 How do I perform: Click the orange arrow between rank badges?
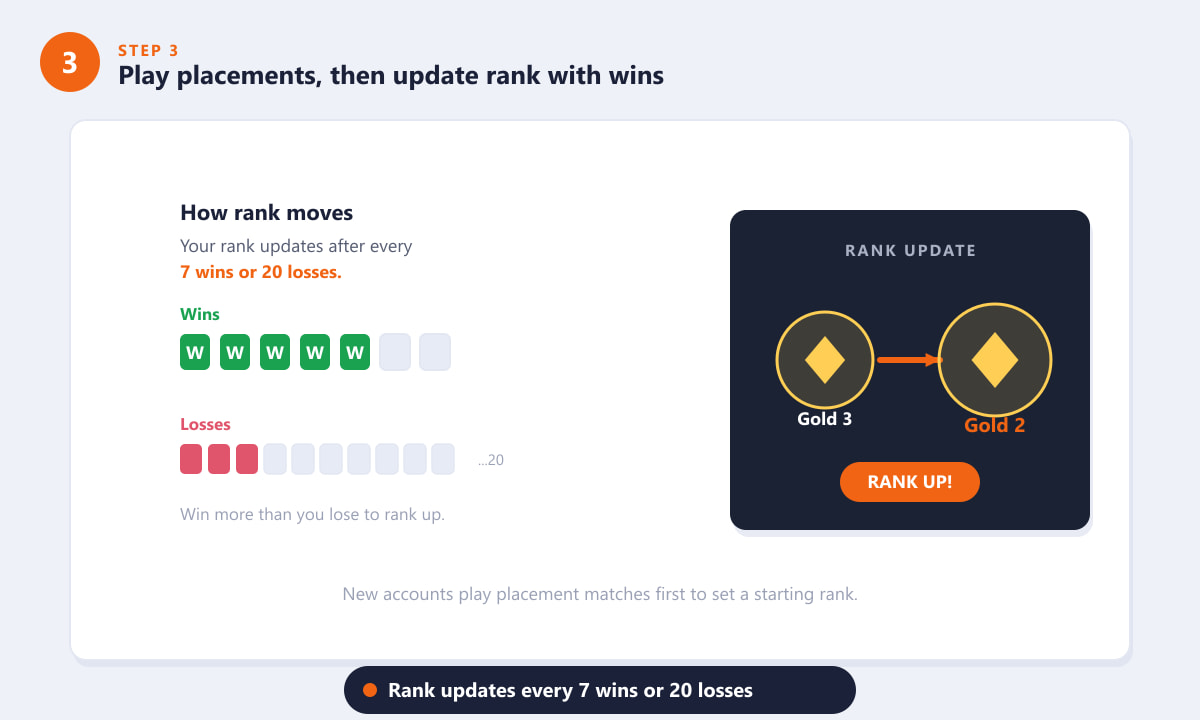[910, 360]
